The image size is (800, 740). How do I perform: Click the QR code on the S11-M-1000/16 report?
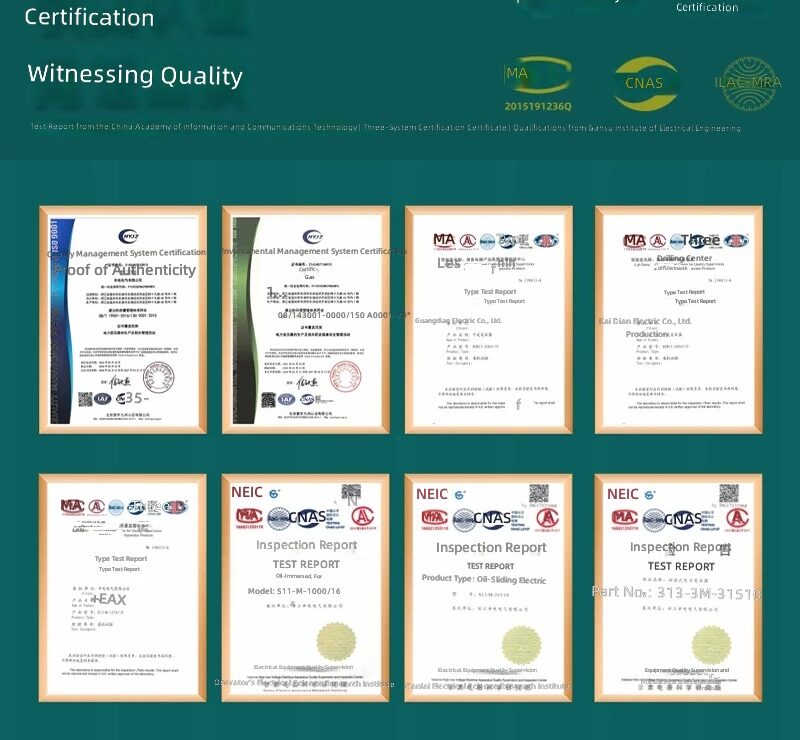351,493
